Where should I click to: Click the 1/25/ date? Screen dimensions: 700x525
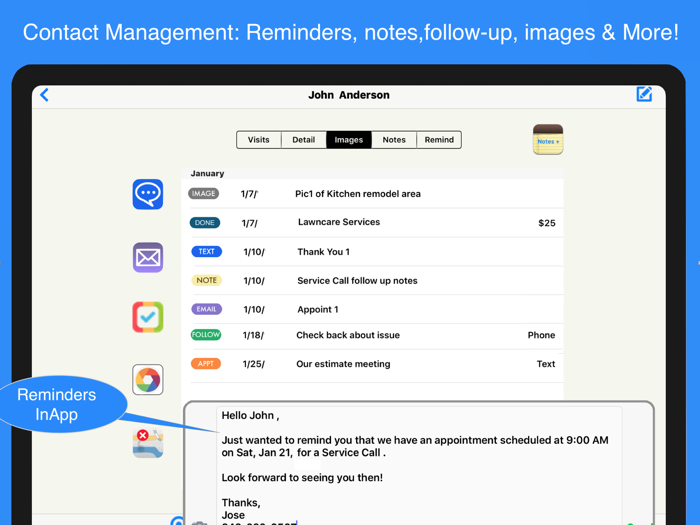point(253,364)
